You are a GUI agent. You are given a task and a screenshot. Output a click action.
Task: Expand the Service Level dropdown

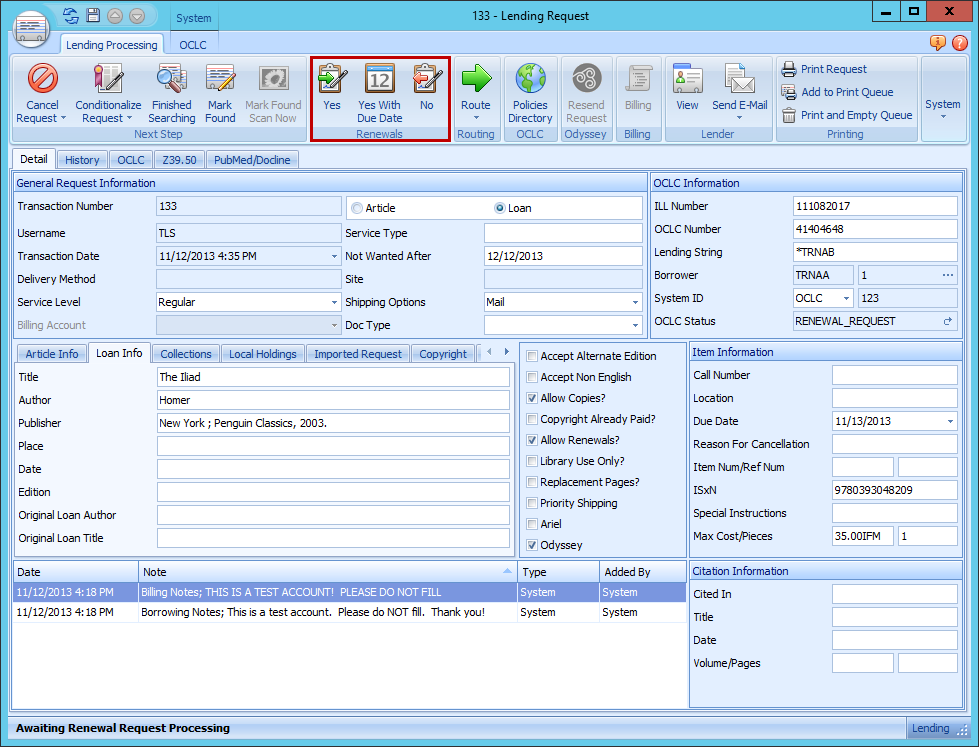coord(334,302)
